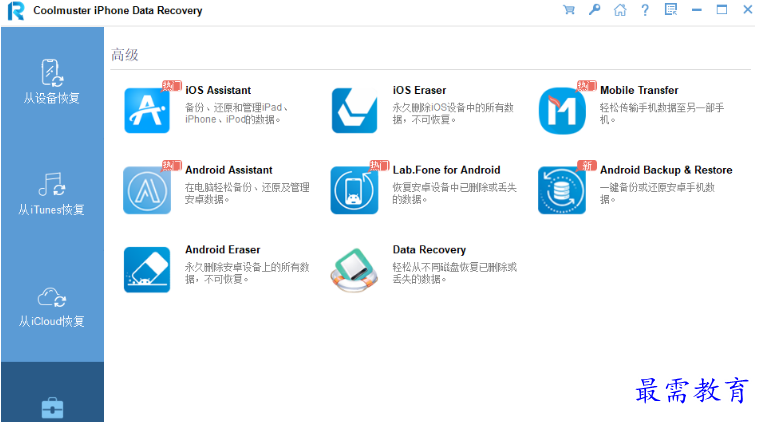Click iOS Assistant description mentioning iPad
757x422 pixels.
(x=237, y=113)
